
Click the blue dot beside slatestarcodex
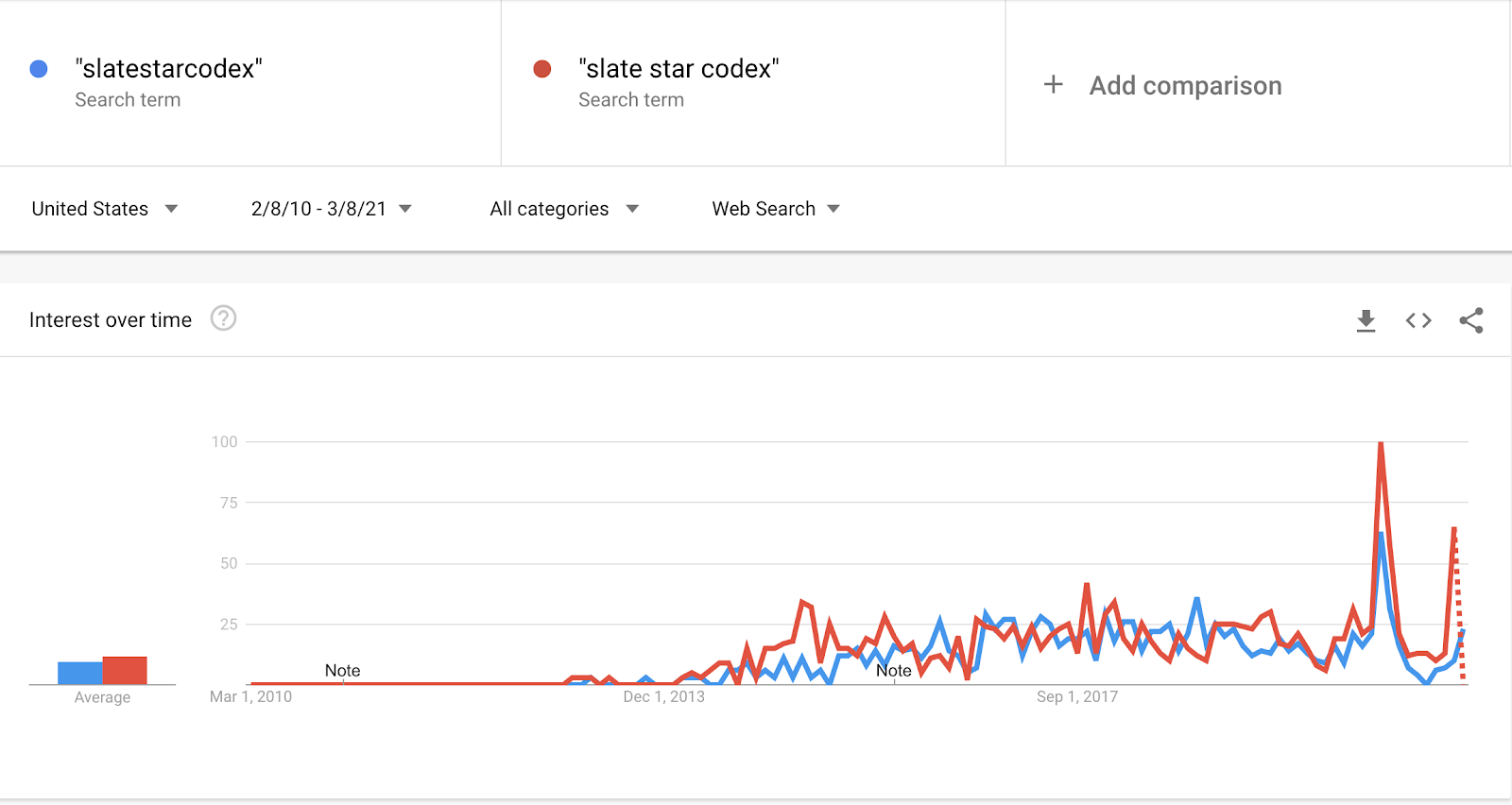click(39, 69)
